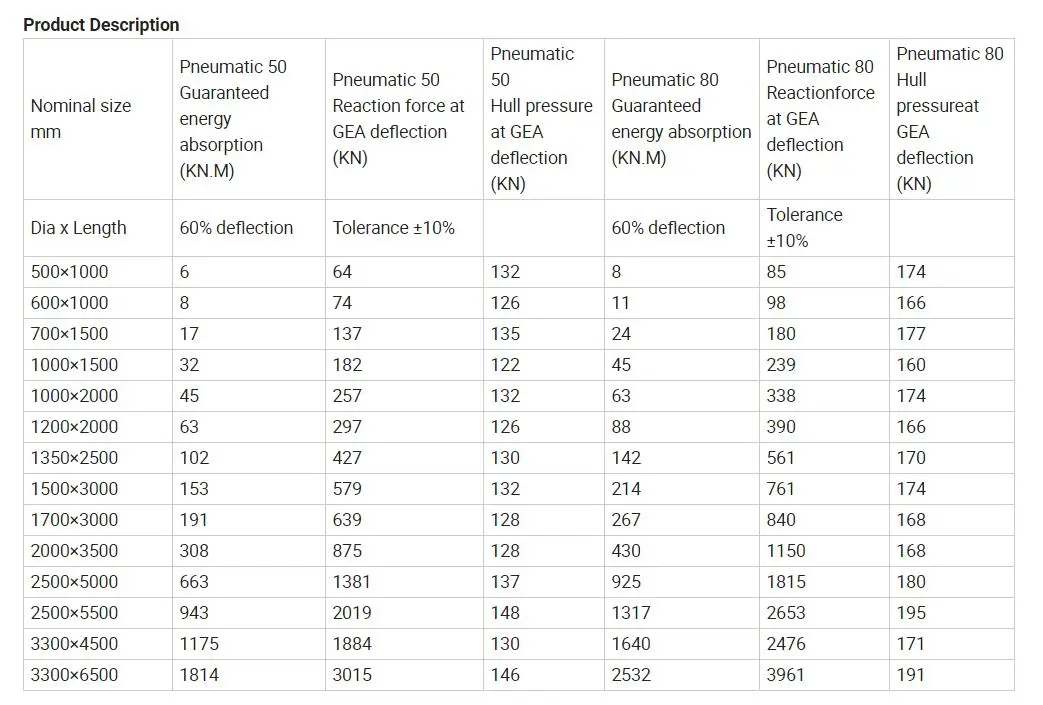Click the 2532 energy absorption value

pos(631,675)
